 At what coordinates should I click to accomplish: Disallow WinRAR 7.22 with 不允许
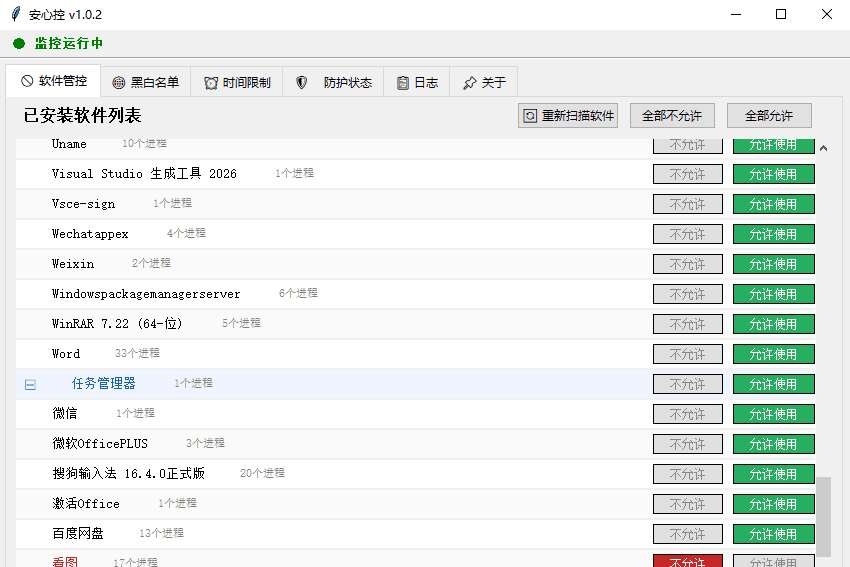point(687,324)
